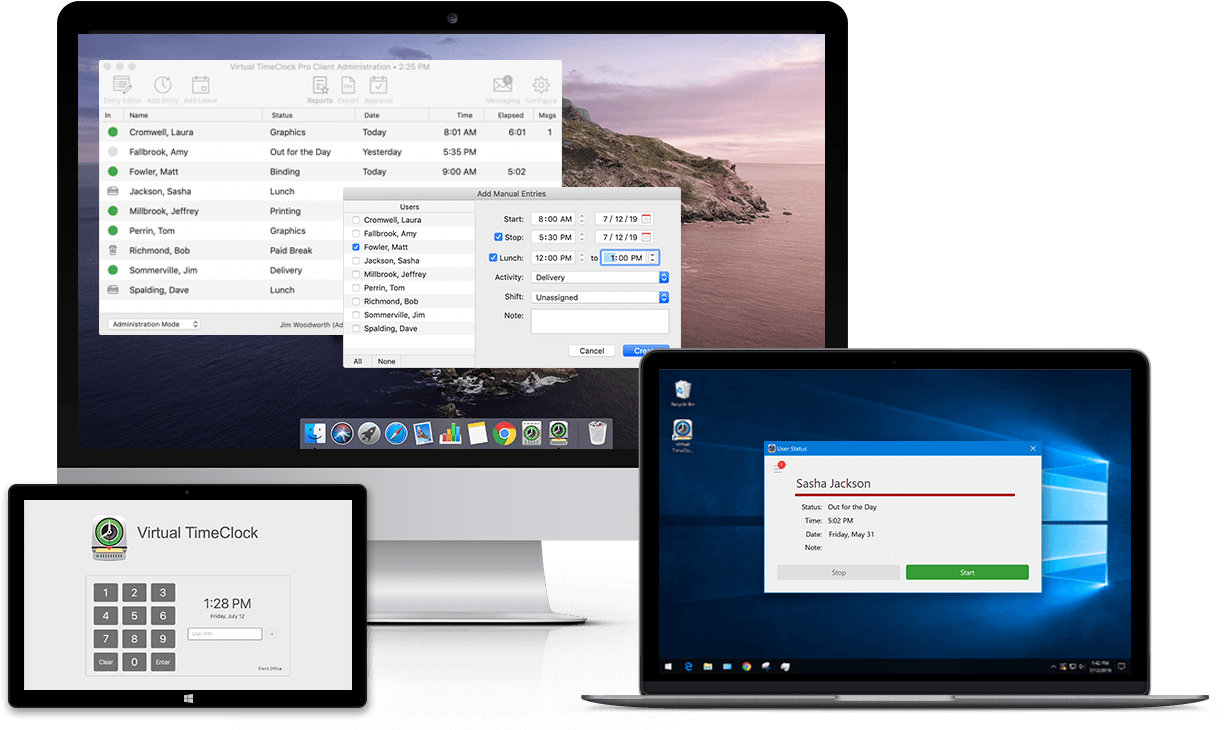This screenshot has width=1224, height=730.
Task: Tap the Enter key on the tablet keypad
Action: coord(163,662)
